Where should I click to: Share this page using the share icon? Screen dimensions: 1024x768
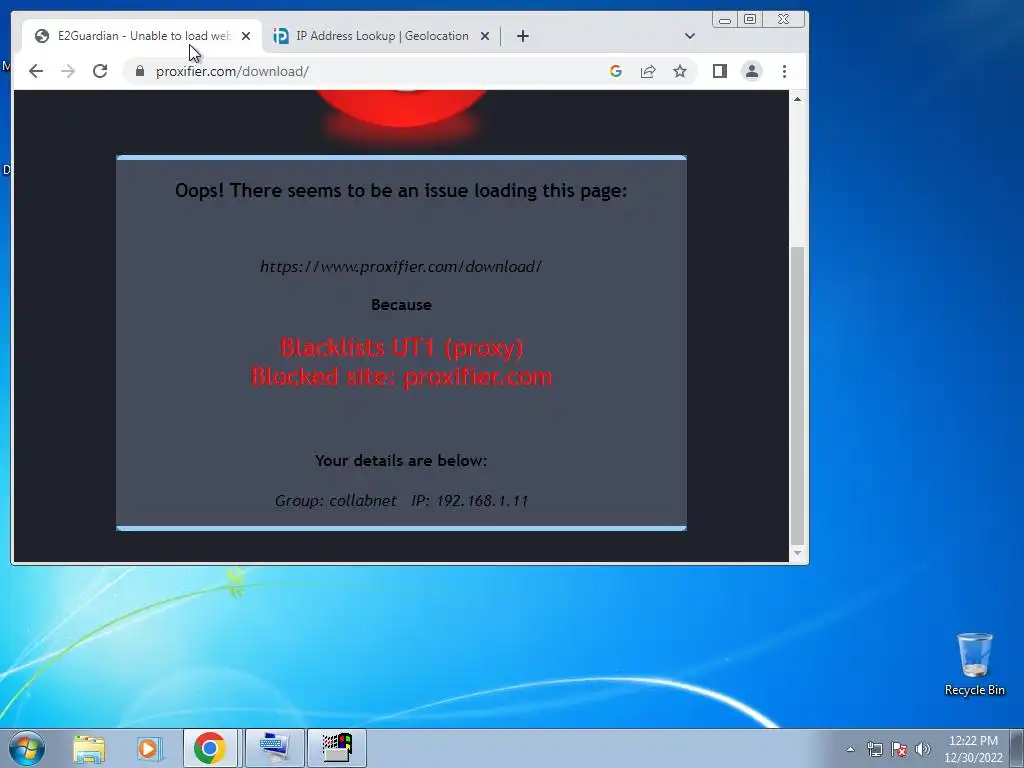point(648,71)
